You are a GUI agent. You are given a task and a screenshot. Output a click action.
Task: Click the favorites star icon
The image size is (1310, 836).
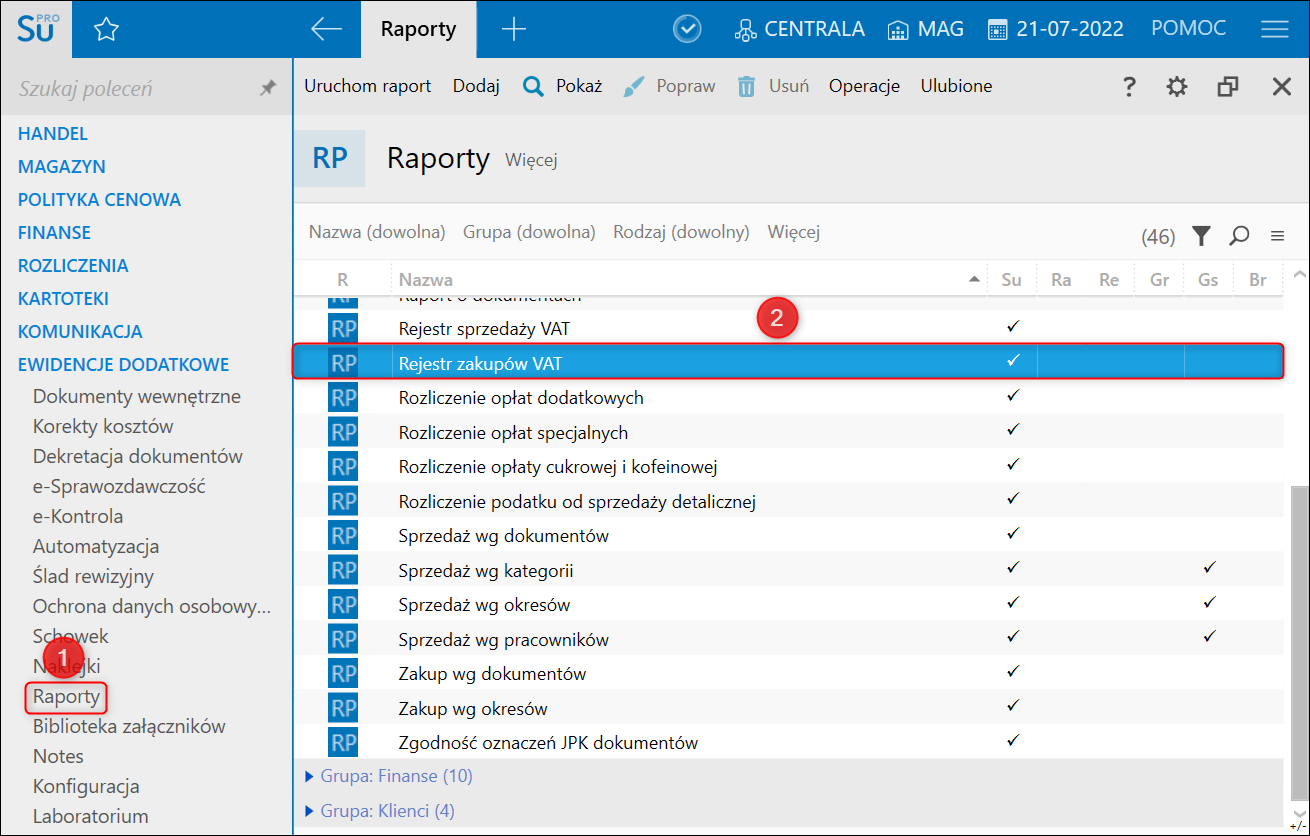pyautogui.click(x=106, y=30)
